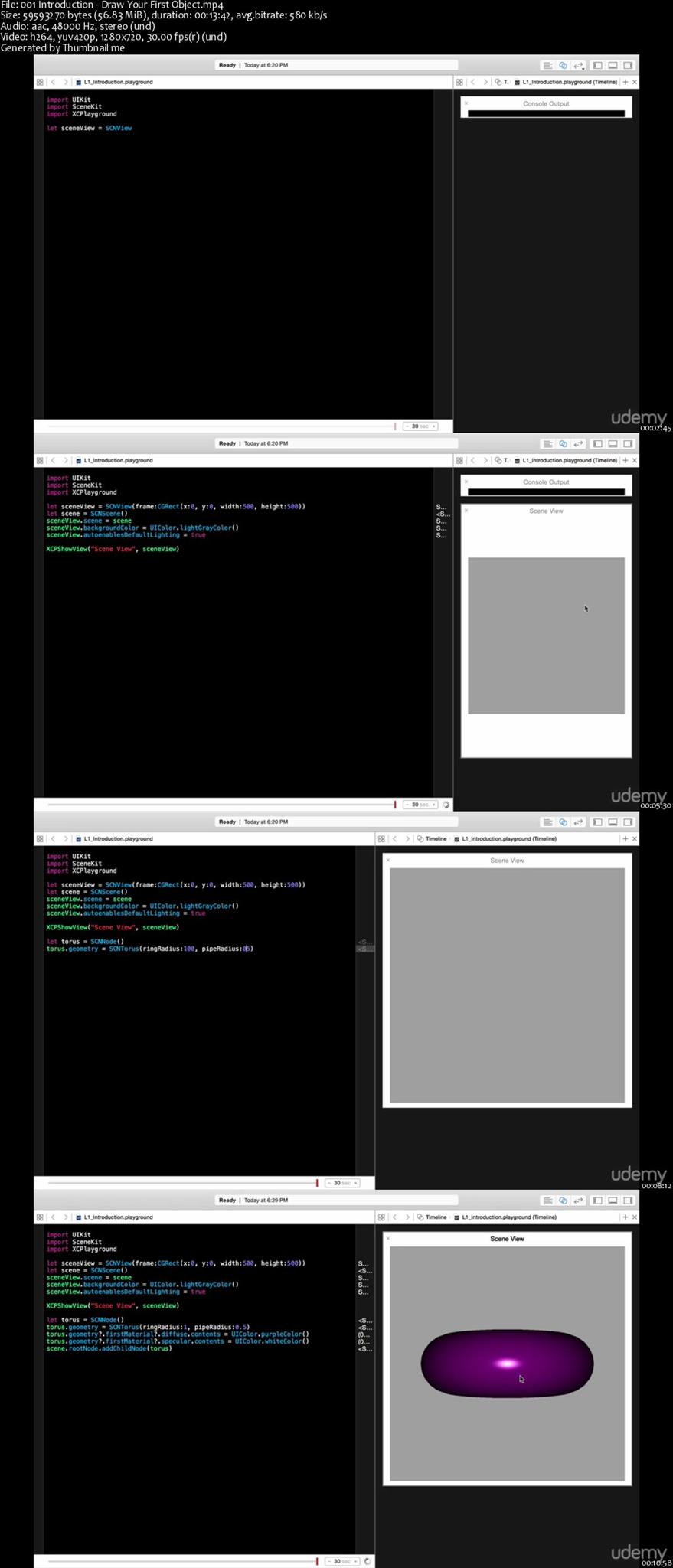Image resolution: width=673 pixels, height=1568 pixels.
Task: Toggle the Navigator panel in first frame
Action: point(598,66)
